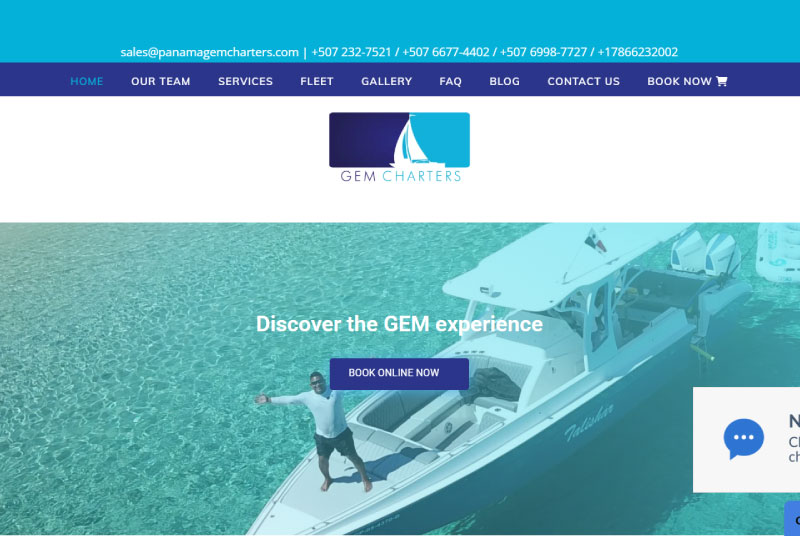This screenshot has width=800, height=536.
Task: Open the Gallery page
Action: (x=387, y=81)
